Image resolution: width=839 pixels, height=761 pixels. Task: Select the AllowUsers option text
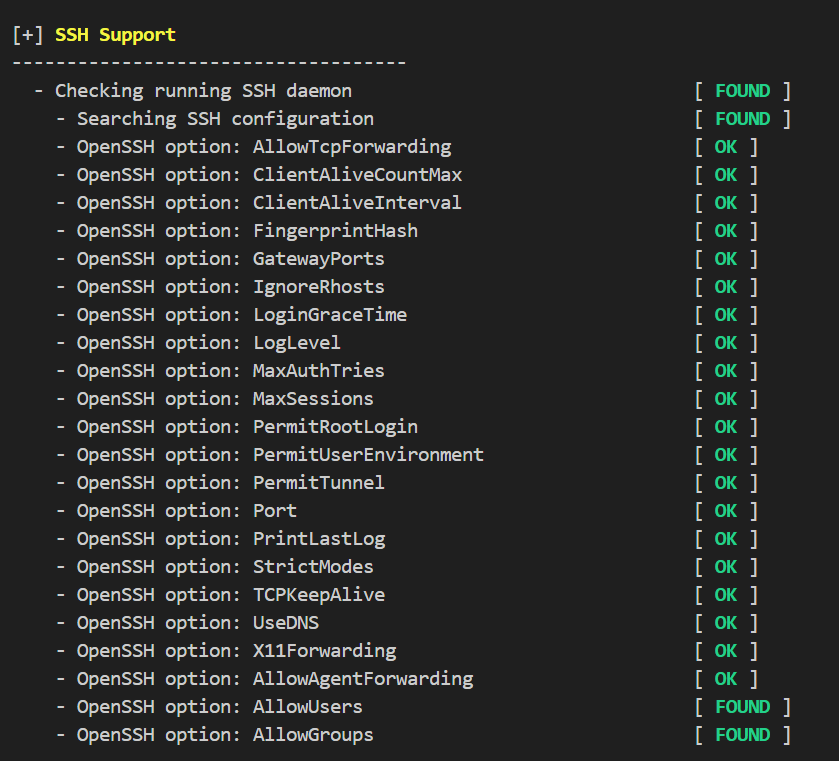(x=308, y=707)
